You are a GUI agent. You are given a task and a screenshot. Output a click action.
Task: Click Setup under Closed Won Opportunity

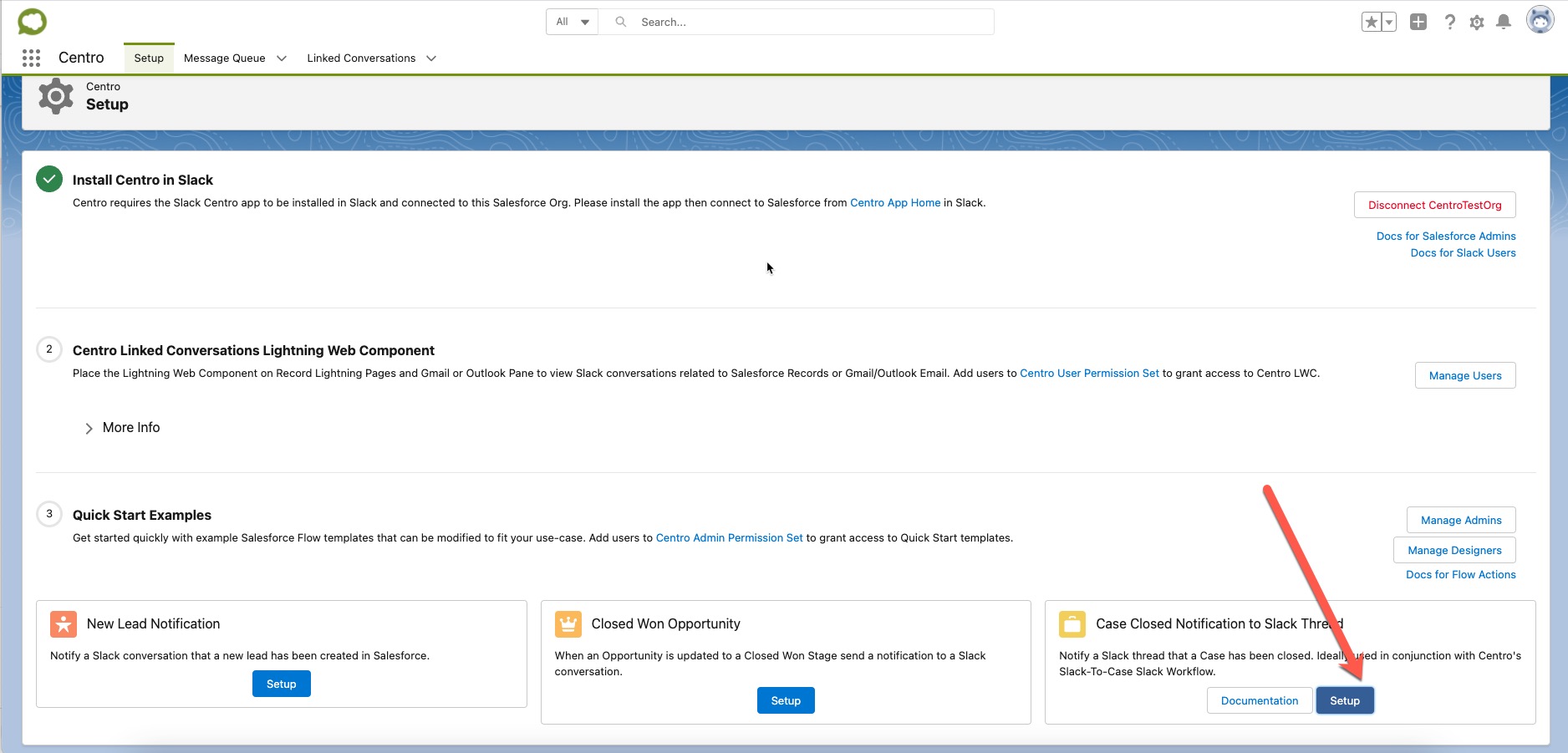(786, 700)
